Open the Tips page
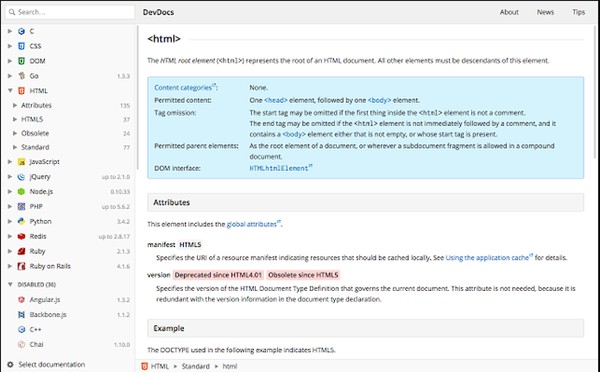The image size is (600, 372). 579,12
